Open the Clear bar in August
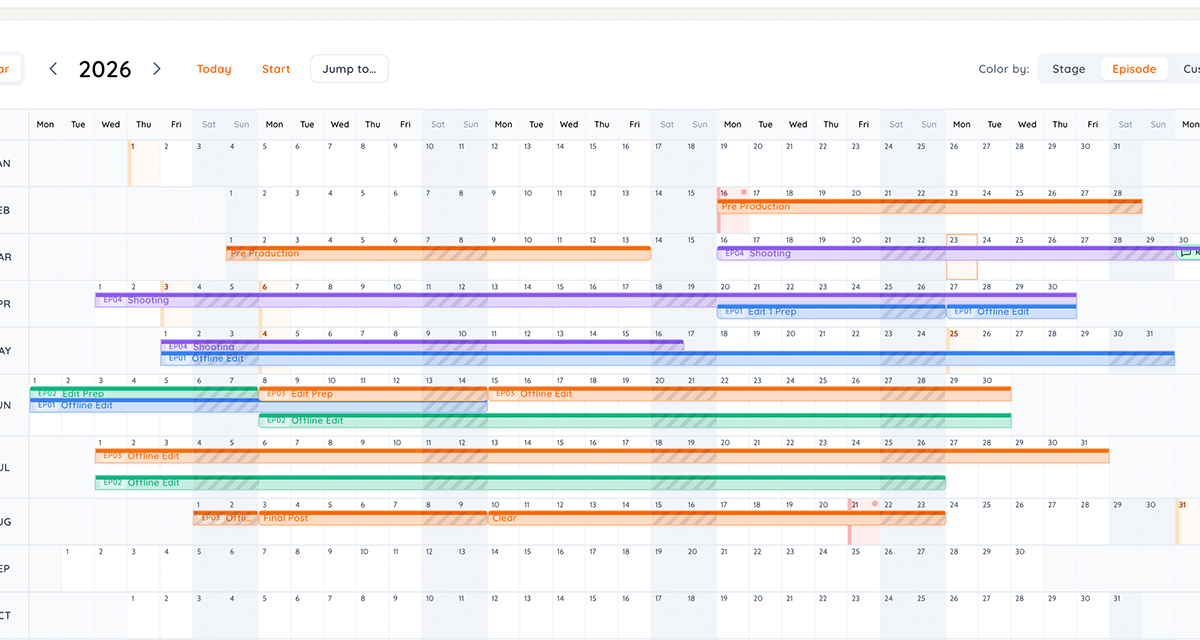The height and width of the screenshot is (640, 1200). [715, 518]
